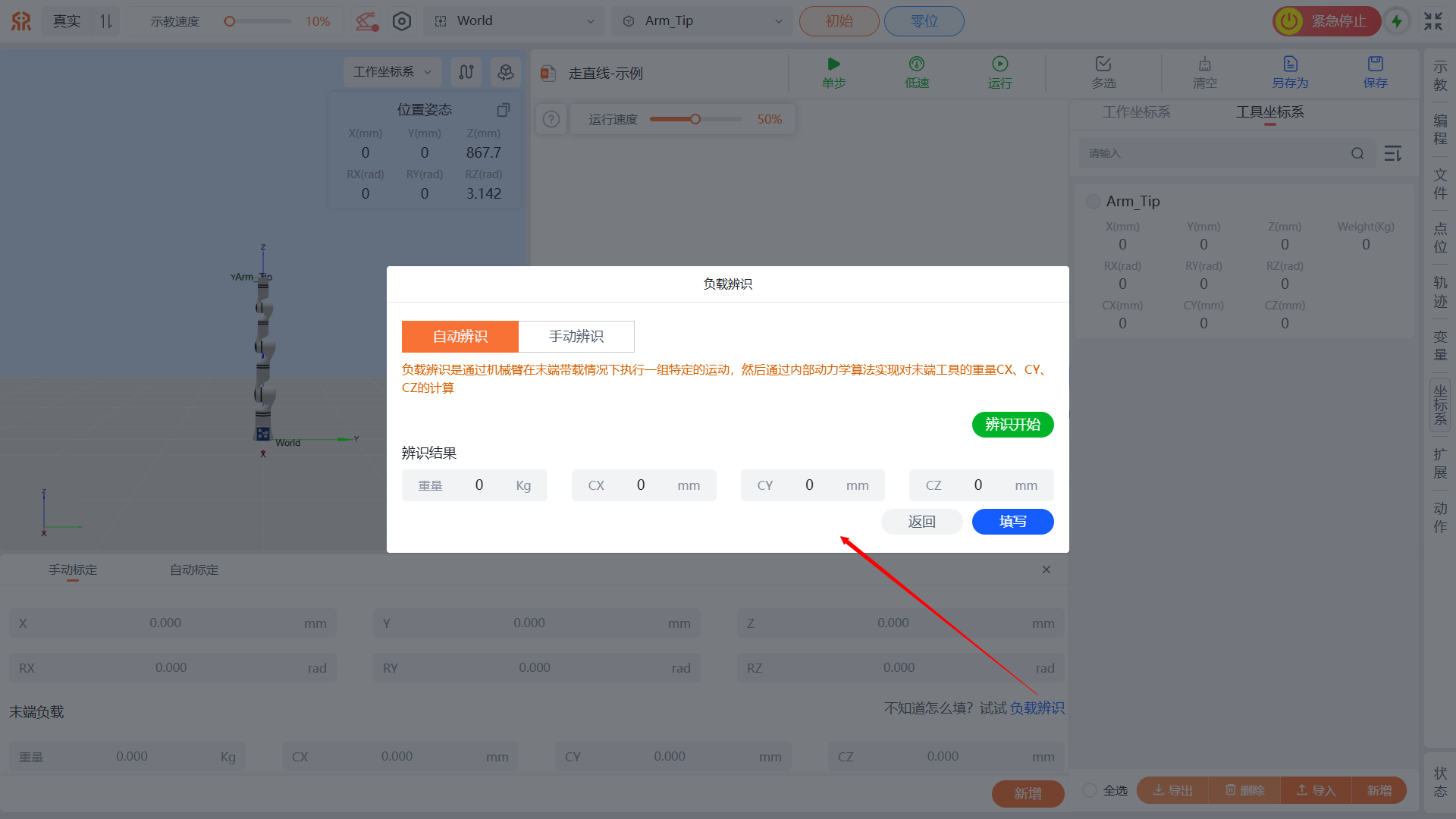Open the robot settings hexagon icon
The image size is (1456, 819).
tap(402, 20)
